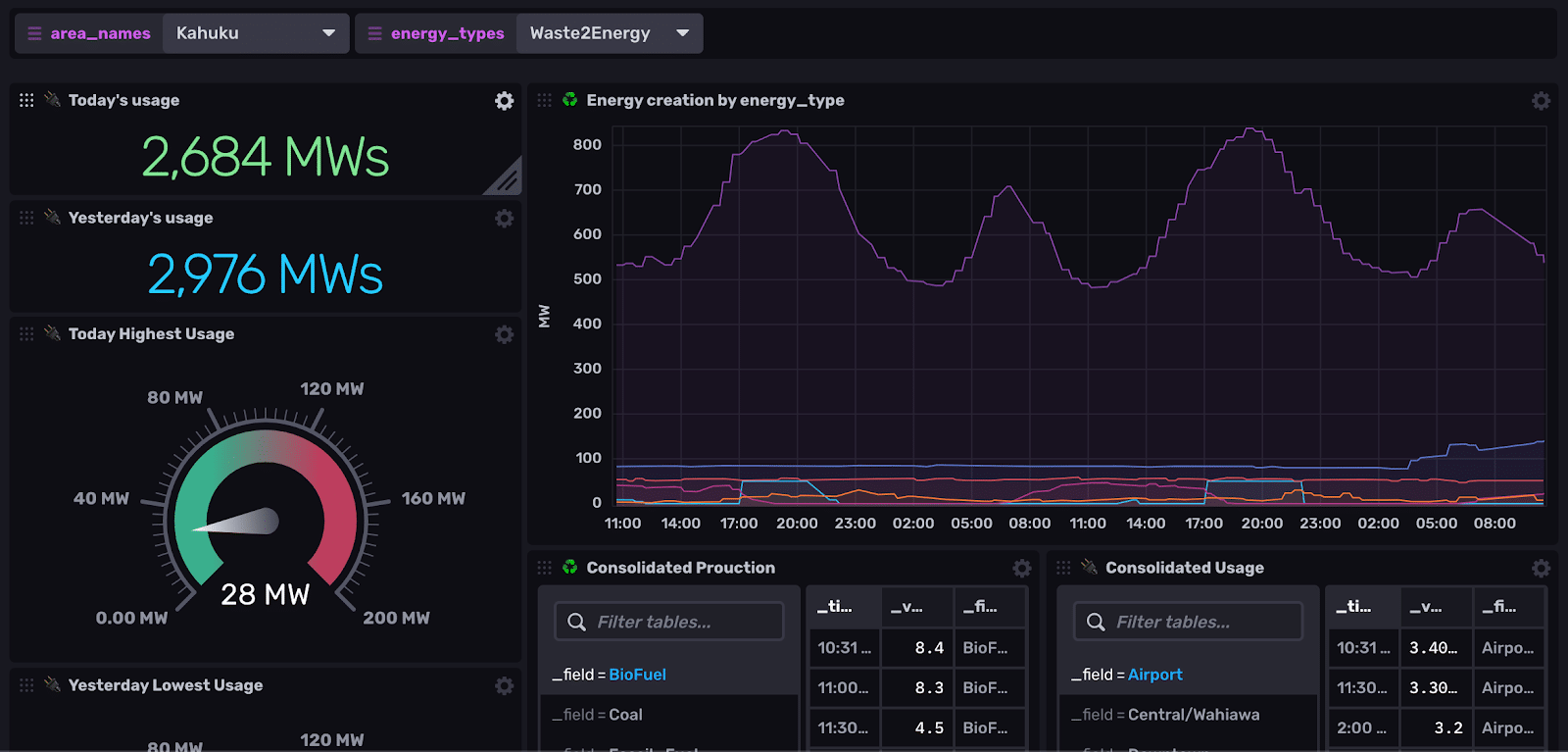Open the Kahuku area_names dropdown

pos(255,33)
